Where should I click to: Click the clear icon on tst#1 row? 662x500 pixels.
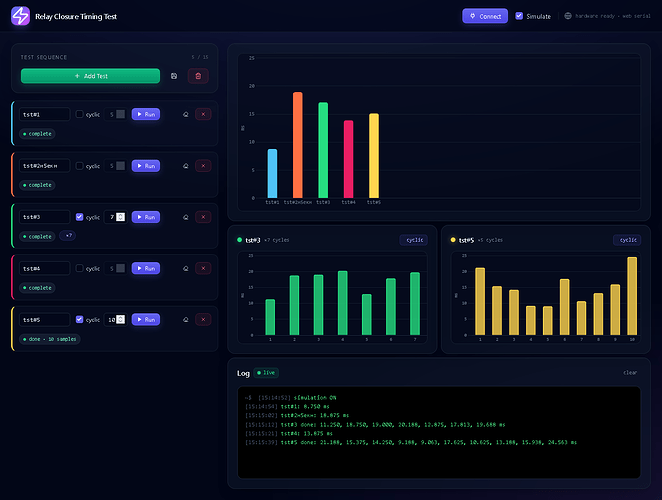coord(185,114)
